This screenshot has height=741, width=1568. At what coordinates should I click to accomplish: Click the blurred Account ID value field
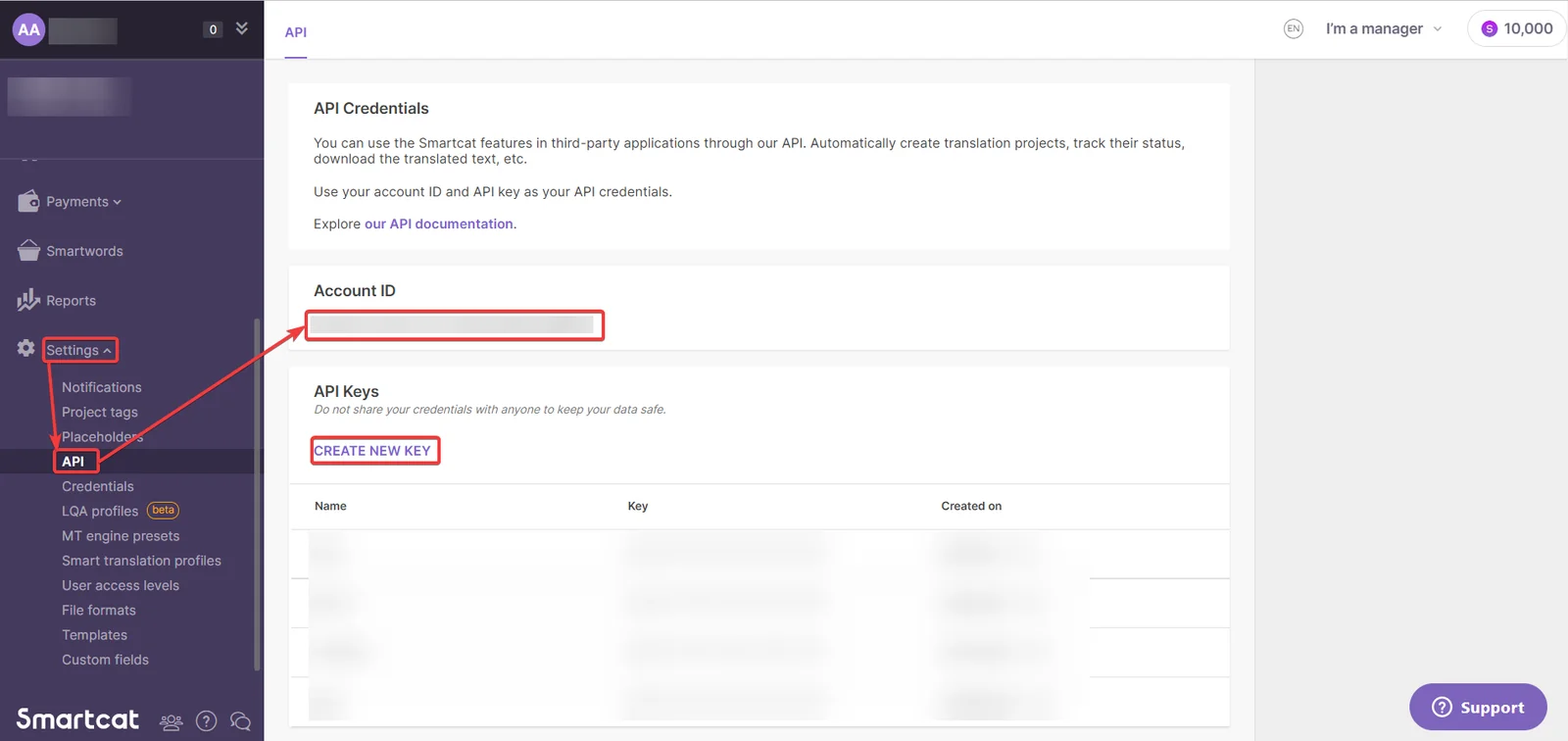click(454, 324)
